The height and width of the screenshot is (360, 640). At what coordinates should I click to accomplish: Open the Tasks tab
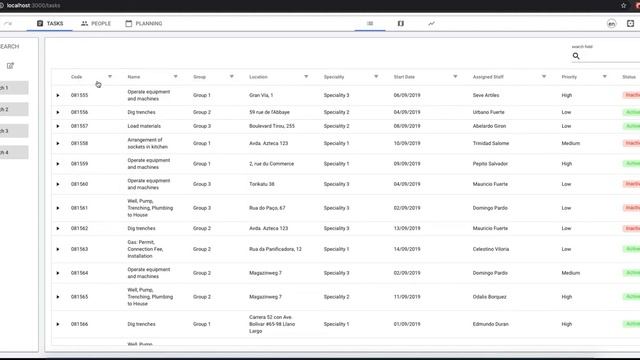50,23
